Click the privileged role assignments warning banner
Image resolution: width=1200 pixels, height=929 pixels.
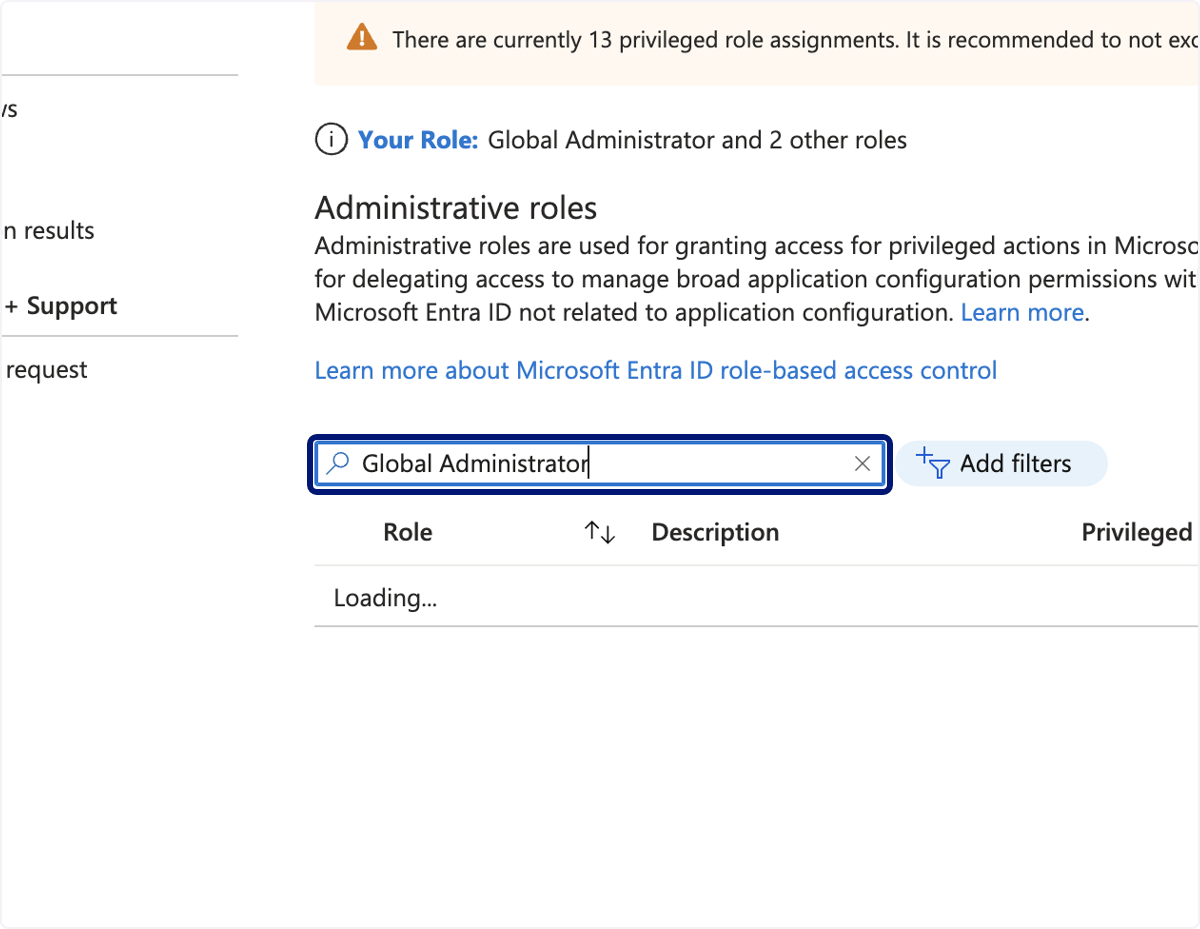(x=757, y=42)
